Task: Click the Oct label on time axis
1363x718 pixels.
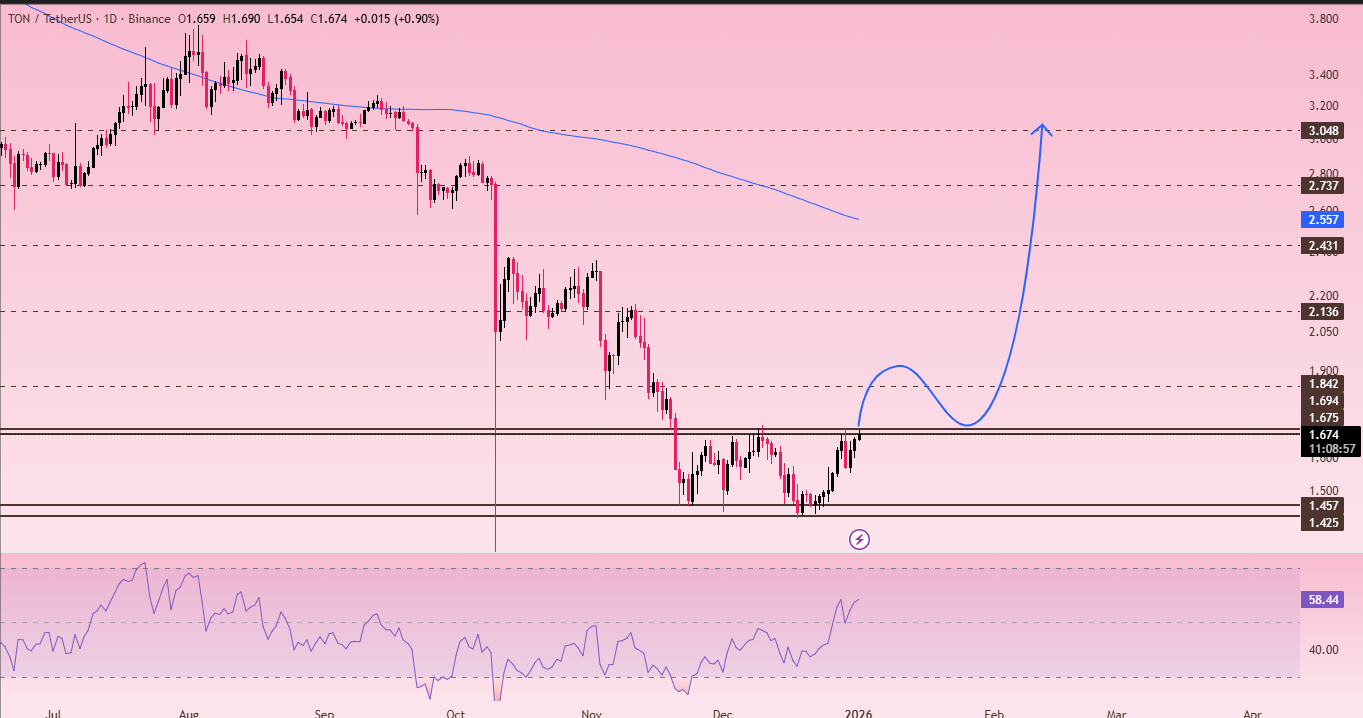Action: click(456, 714)
